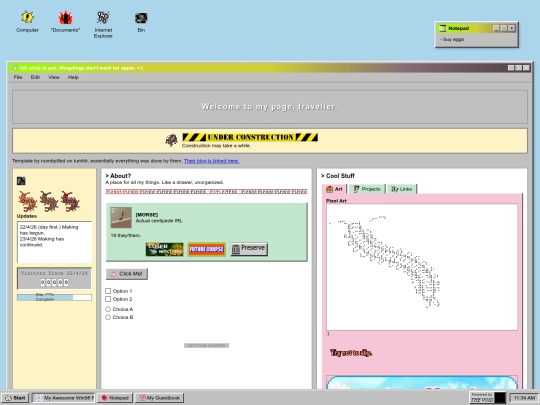The image size is (540, 405).
Task: Minimize the small Notepad widget window
Action: 496,28
